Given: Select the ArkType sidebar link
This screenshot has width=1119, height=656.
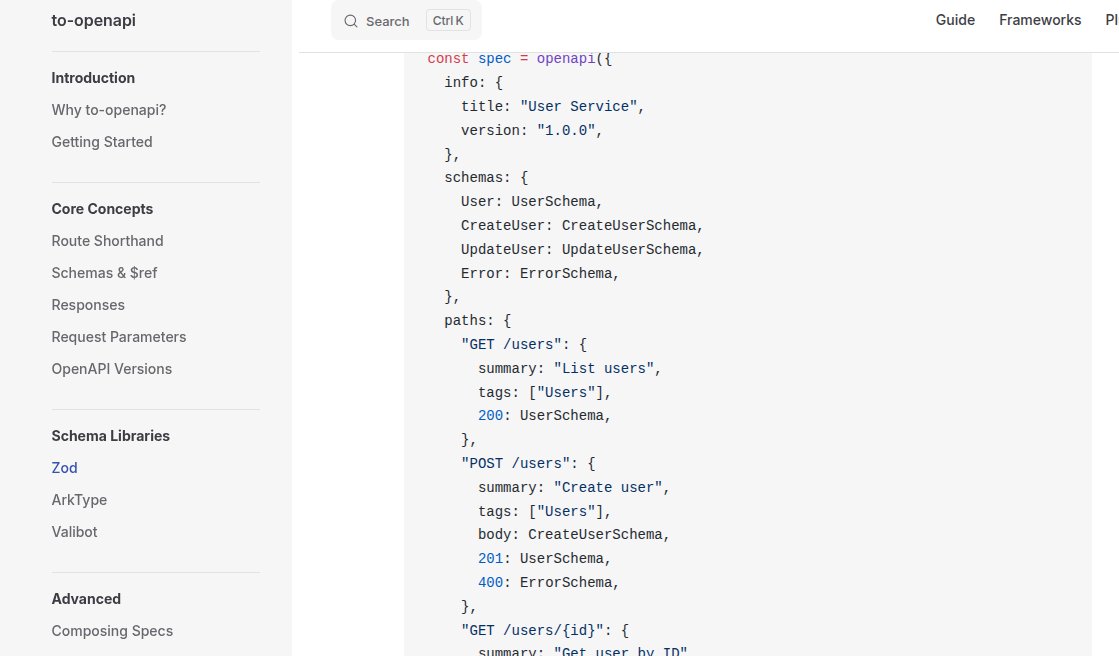Looking at the screenshot, I should (x=79, y=500).
